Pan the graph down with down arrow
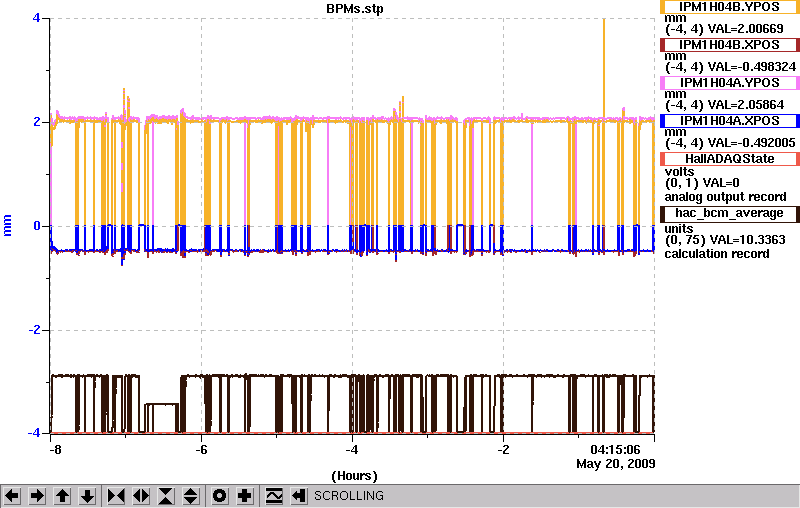 point(87,496)
